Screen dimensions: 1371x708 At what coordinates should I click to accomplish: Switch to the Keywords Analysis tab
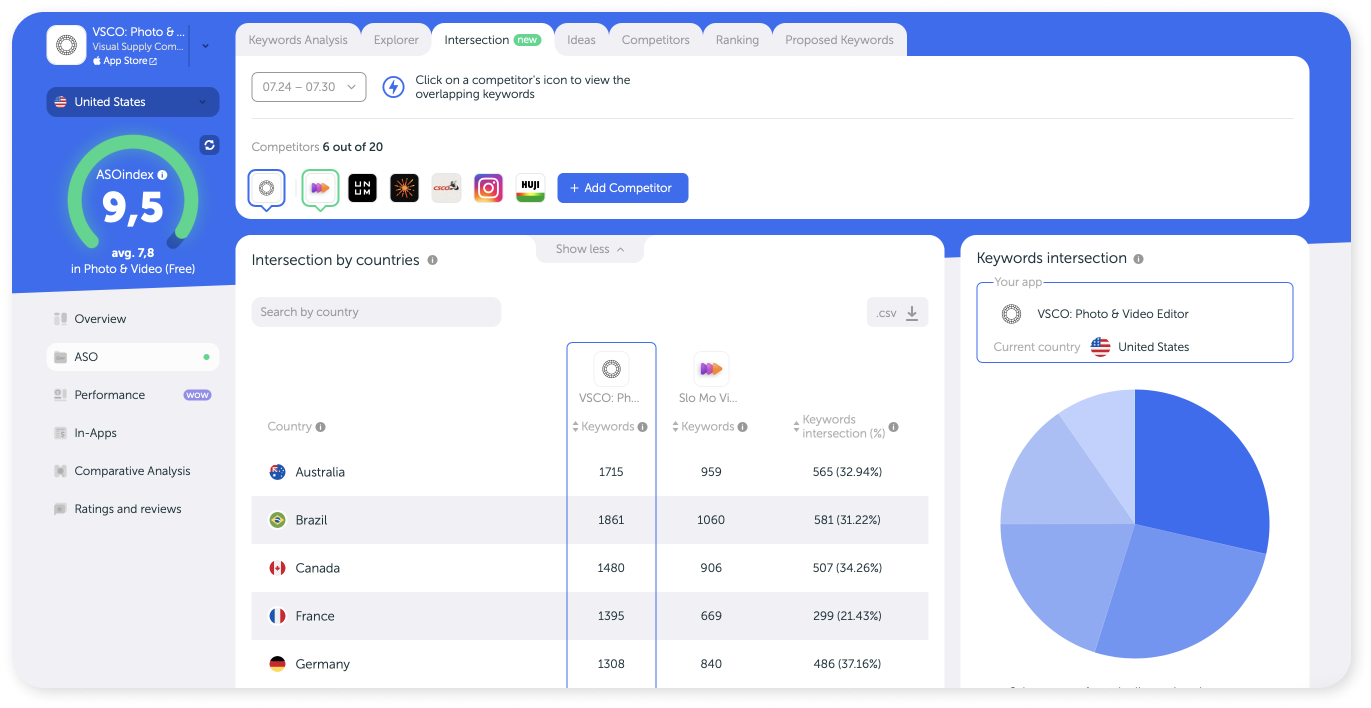click(298, 40)
